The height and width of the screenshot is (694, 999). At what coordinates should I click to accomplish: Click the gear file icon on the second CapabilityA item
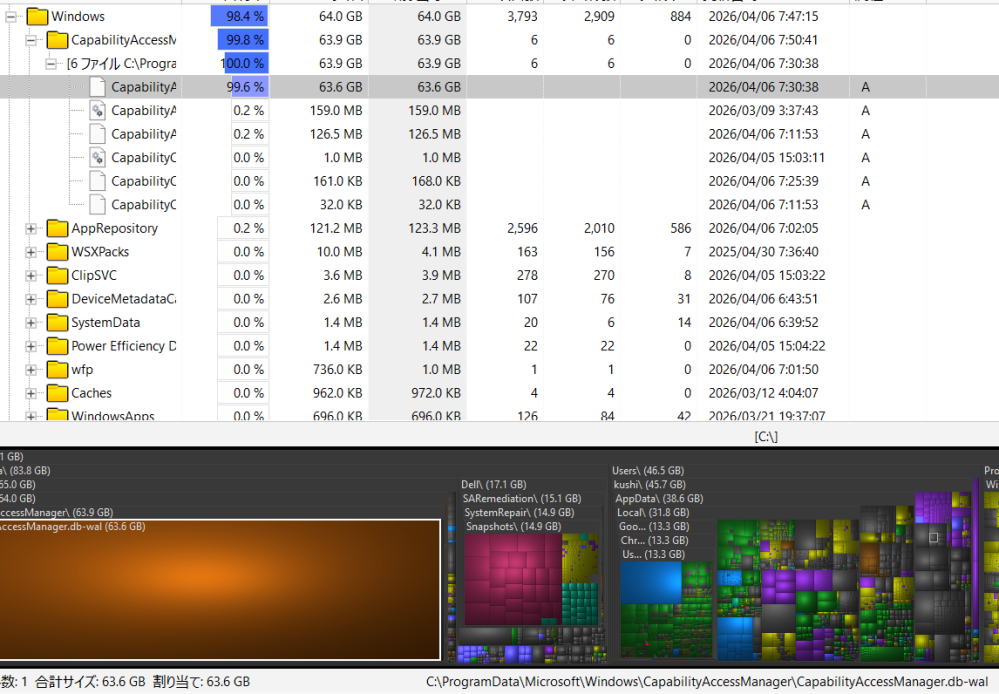coord(99,110)
